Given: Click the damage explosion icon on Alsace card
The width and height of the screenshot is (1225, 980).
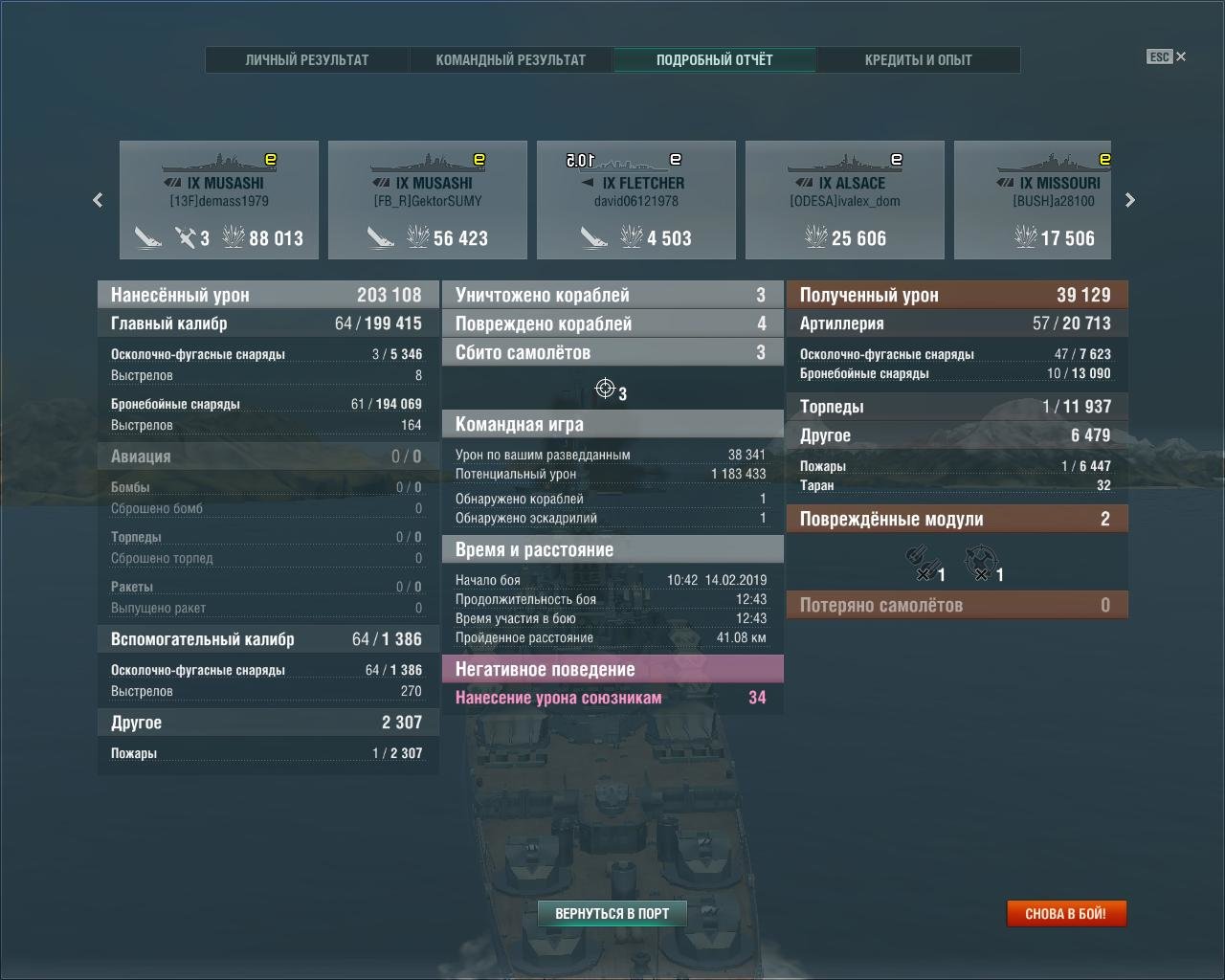Looking at the screenshot, I should pos(815,236).
